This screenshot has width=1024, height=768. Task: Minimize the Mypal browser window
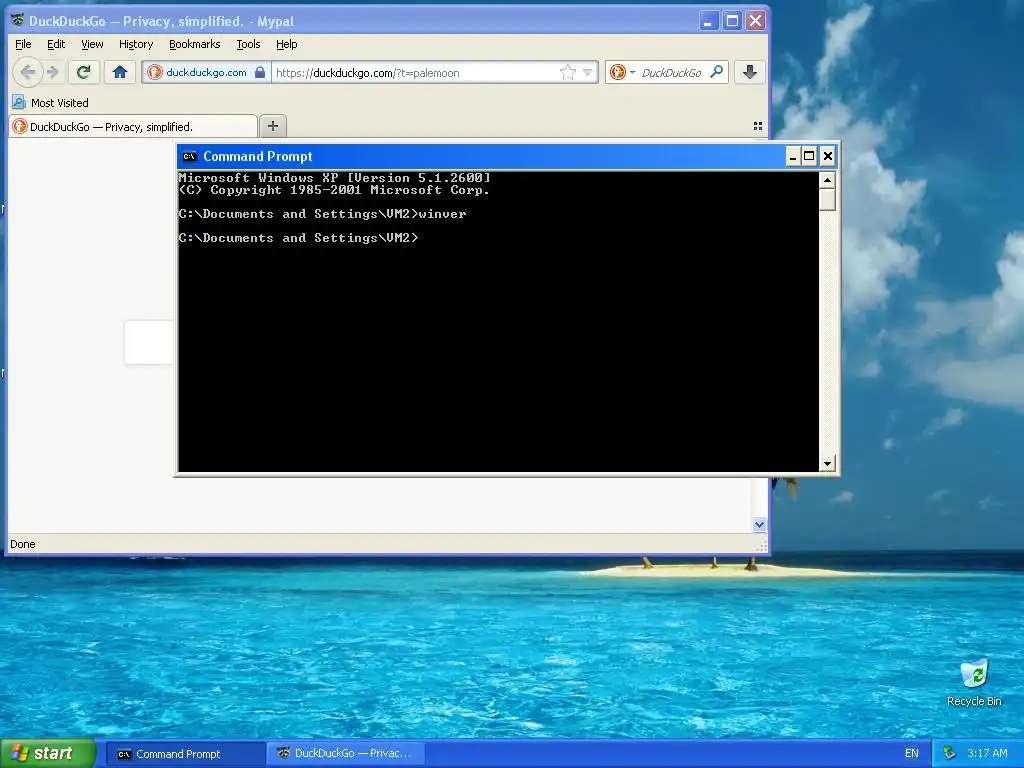709,21
